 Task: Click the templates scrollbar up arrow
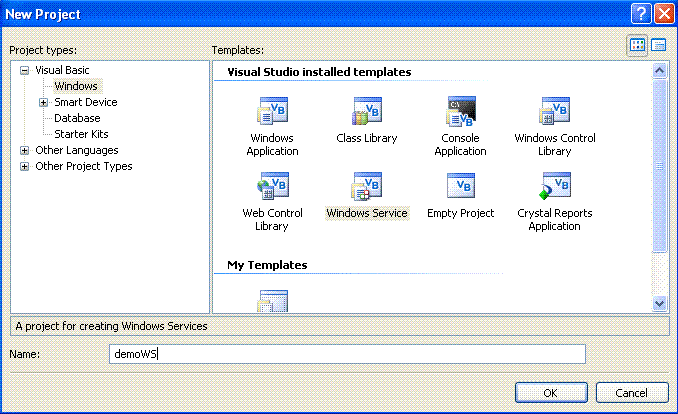[x=659, y=70]
